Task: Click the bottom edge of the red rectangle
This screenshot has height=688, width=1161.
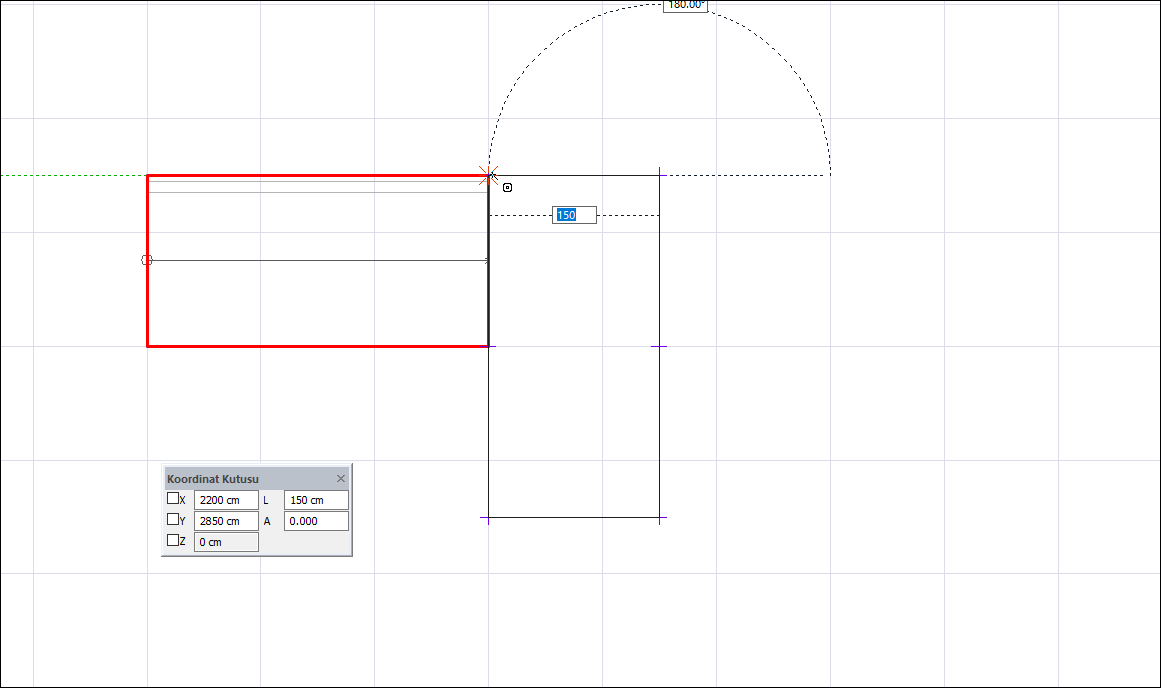Action: 318,346
